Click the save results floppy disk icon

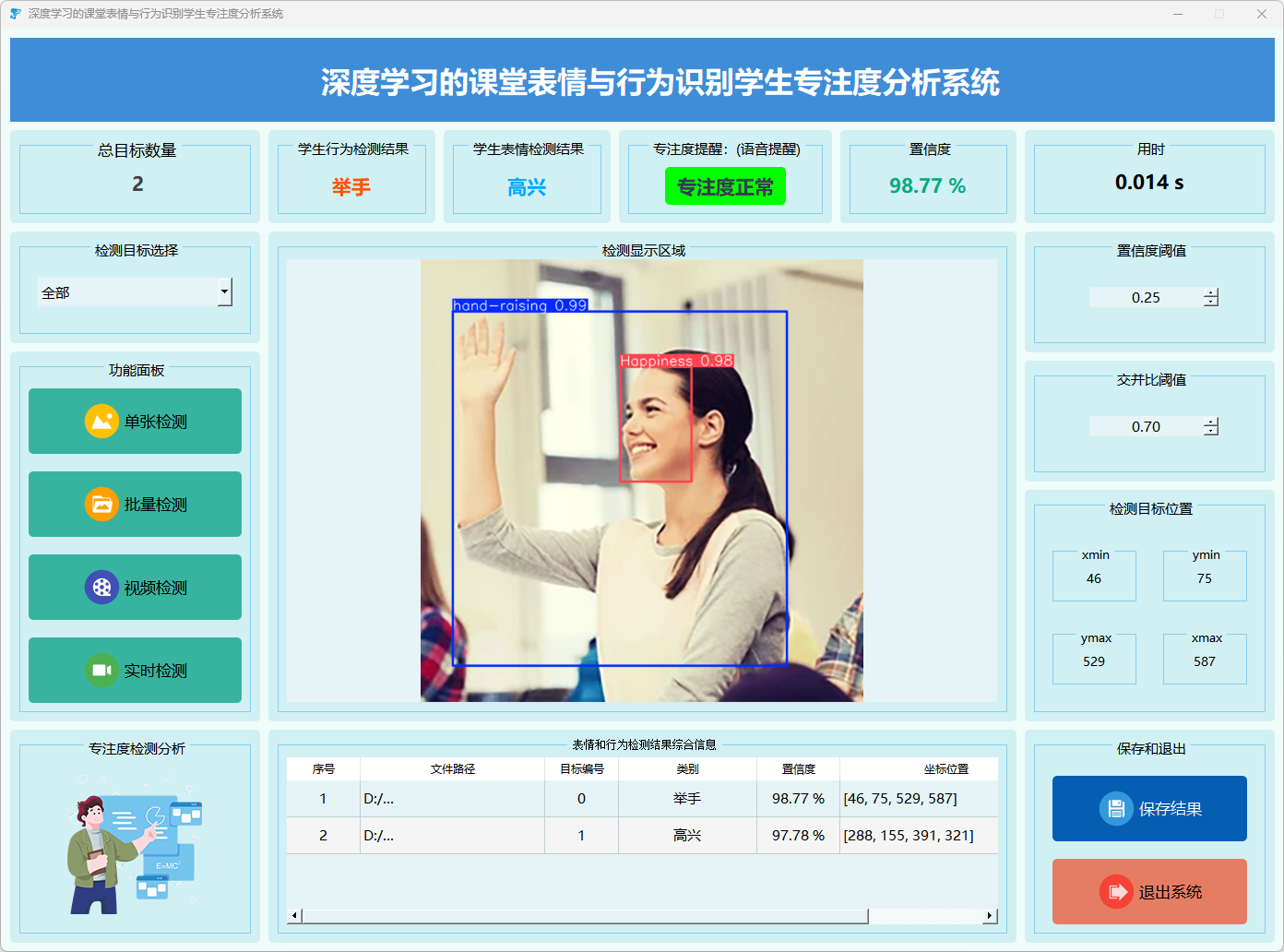tap(1116, 809)
